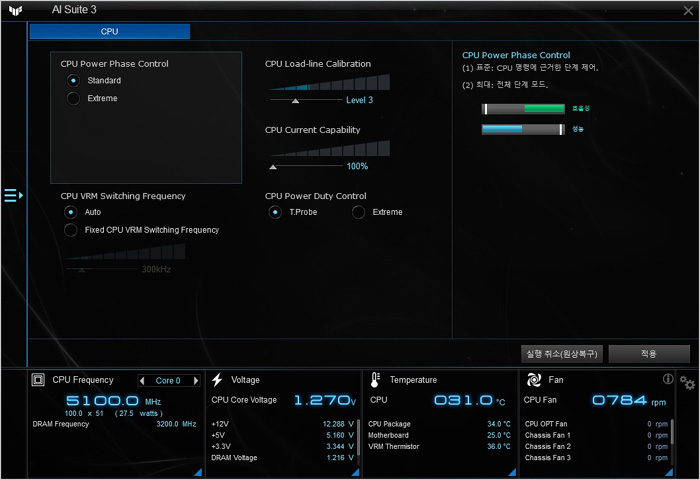700x480 pixels.
Task: Click the Core 0 selector label
Action: (168, 380)
